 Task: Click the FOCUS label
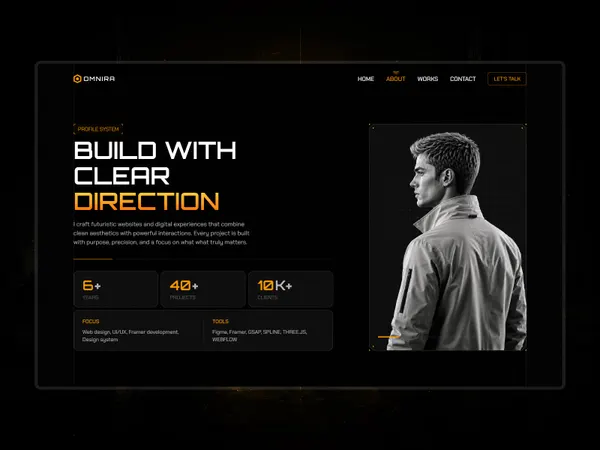click(91, 321)
